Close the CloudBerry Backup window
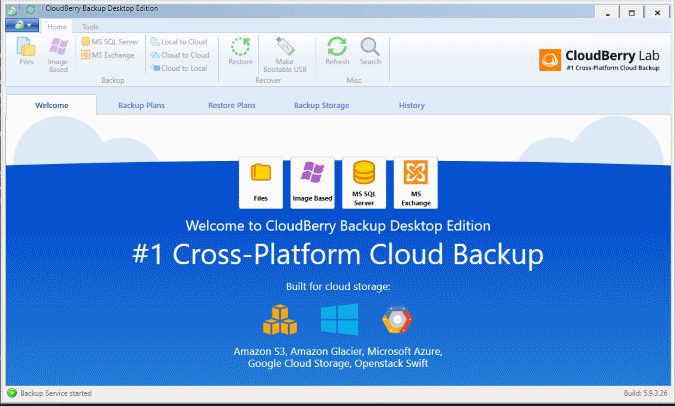 click(657, 12)
